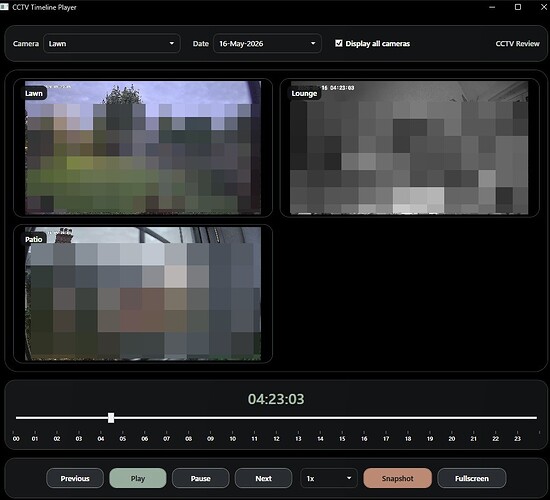Maximize the CCTV Timeline Player window
Screen dimensions: 550x500
[518, 7]
